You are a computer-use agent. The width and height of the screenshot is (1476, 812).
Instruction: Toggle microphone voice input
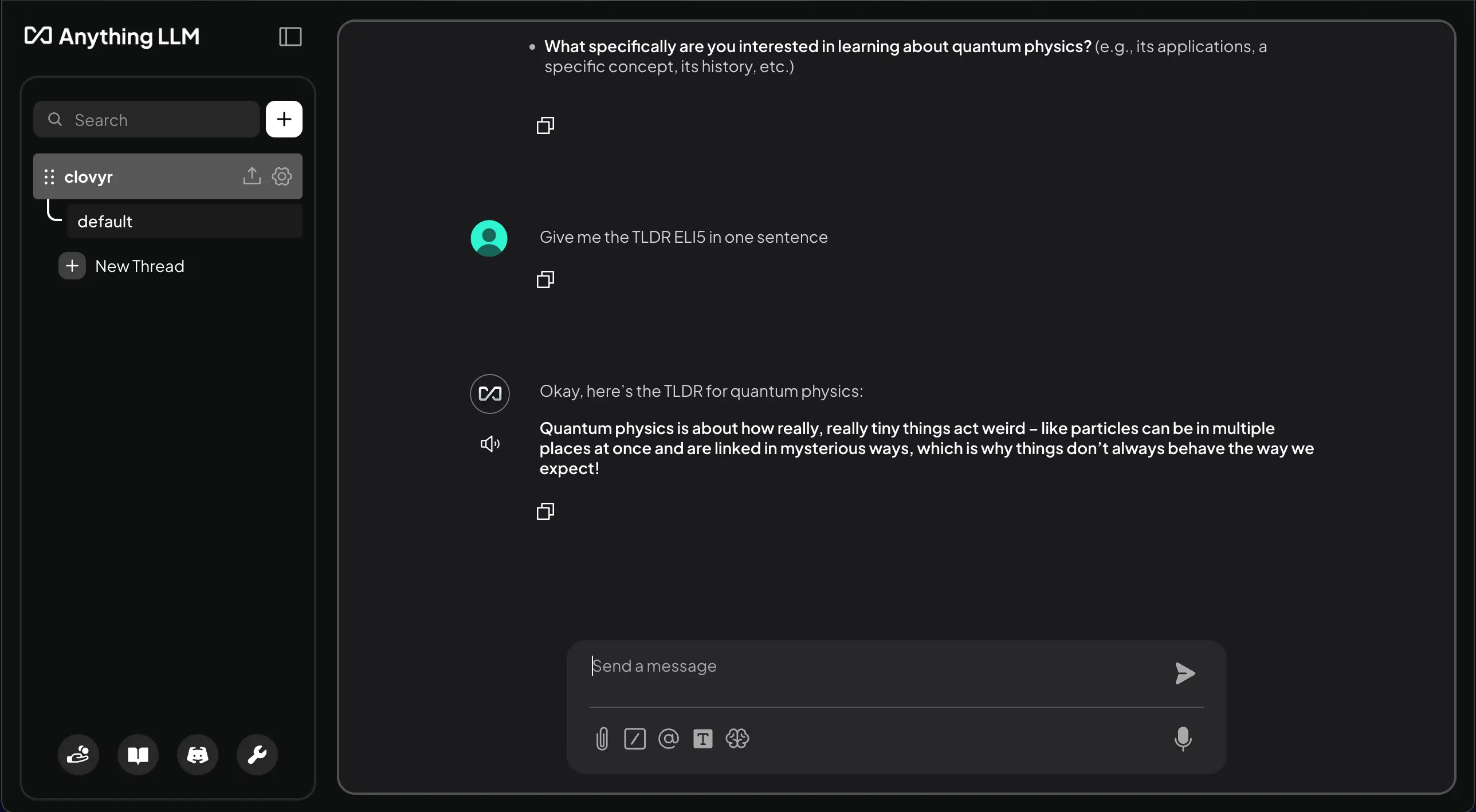pyautogui.click(x=1183, y=739)
